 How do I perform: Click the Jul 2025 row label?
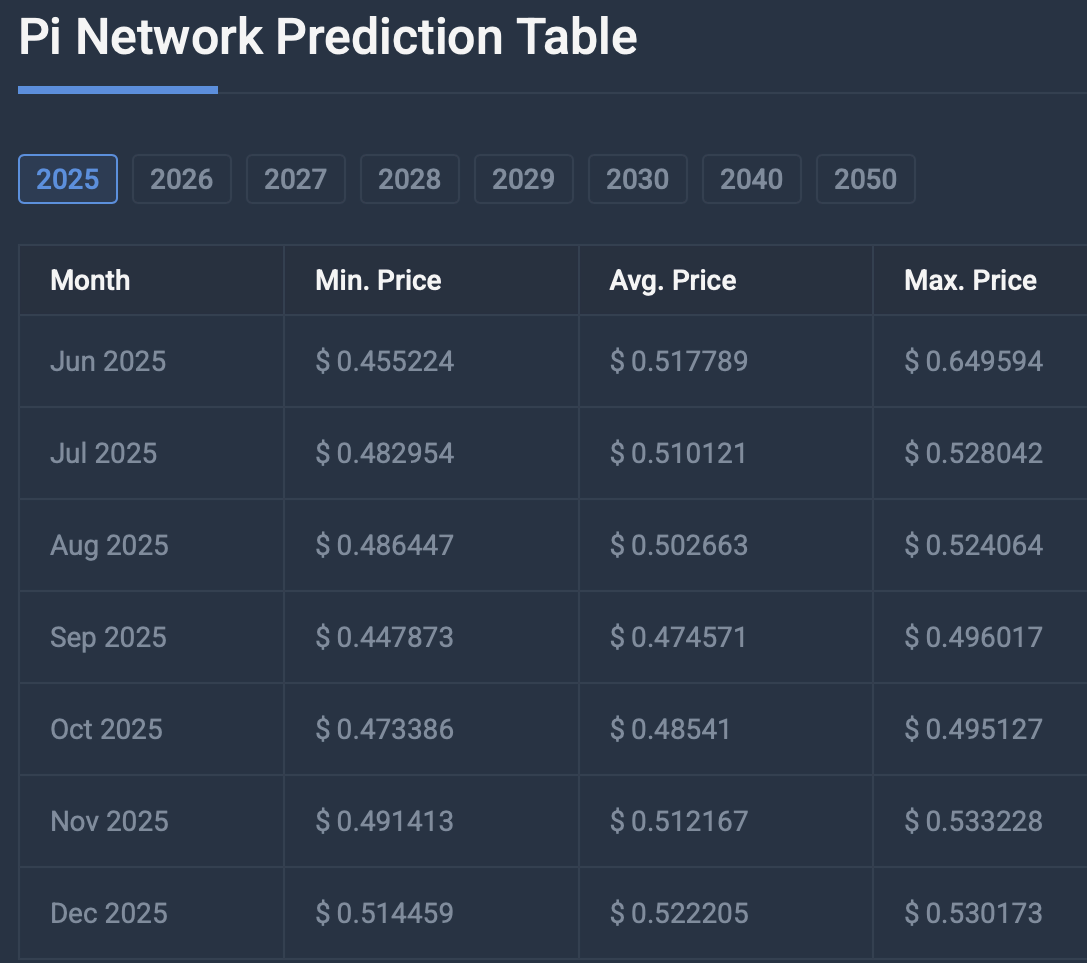104,453
